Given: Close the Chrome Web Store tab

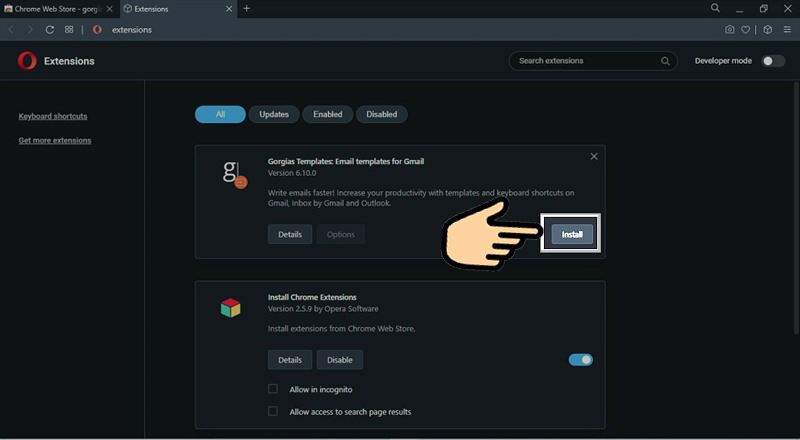Looking at the screenshot, I should pos(109,9).
